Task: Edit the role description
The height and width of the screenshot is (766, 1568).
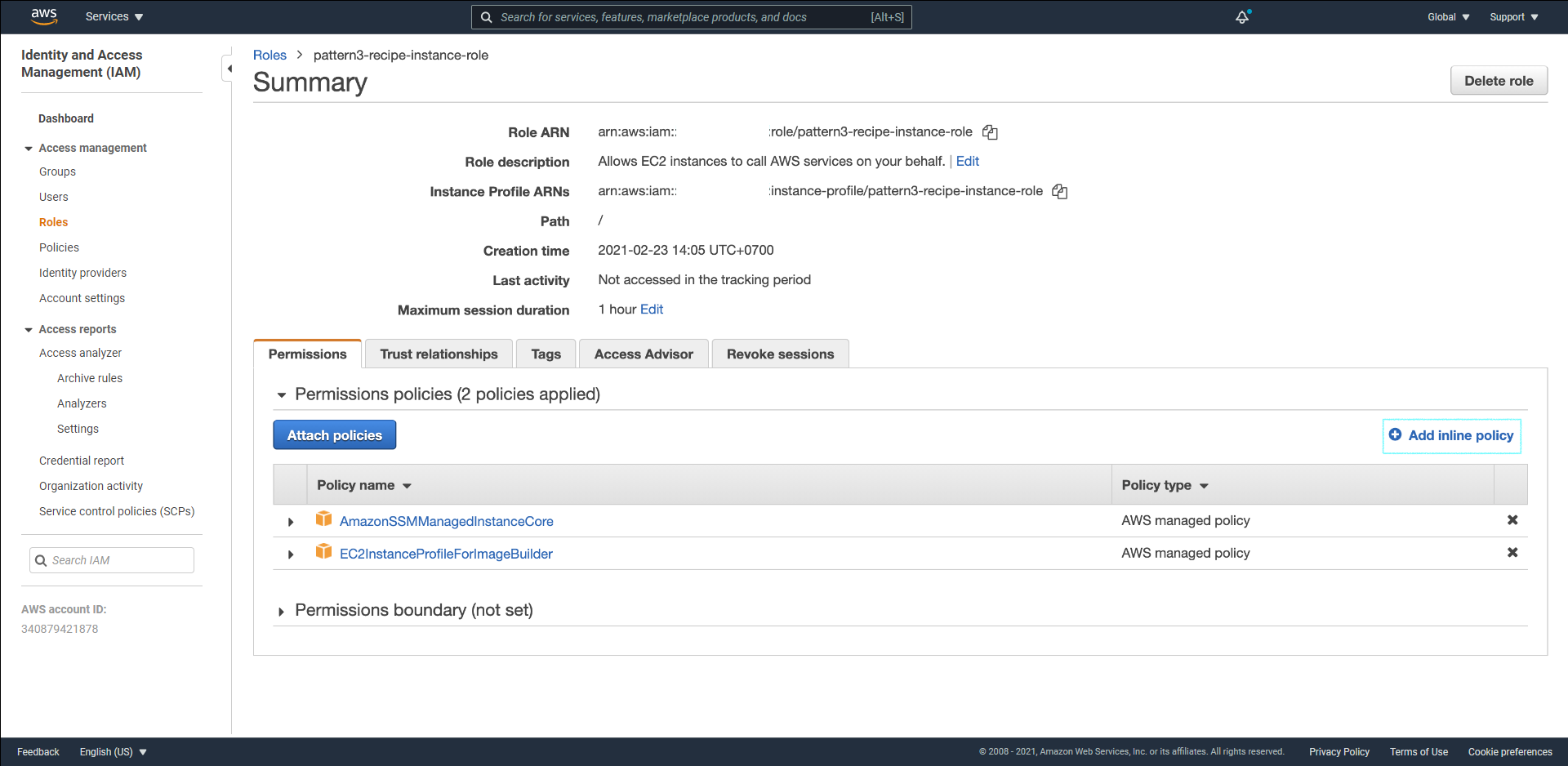Action: [x=967, y=162]
